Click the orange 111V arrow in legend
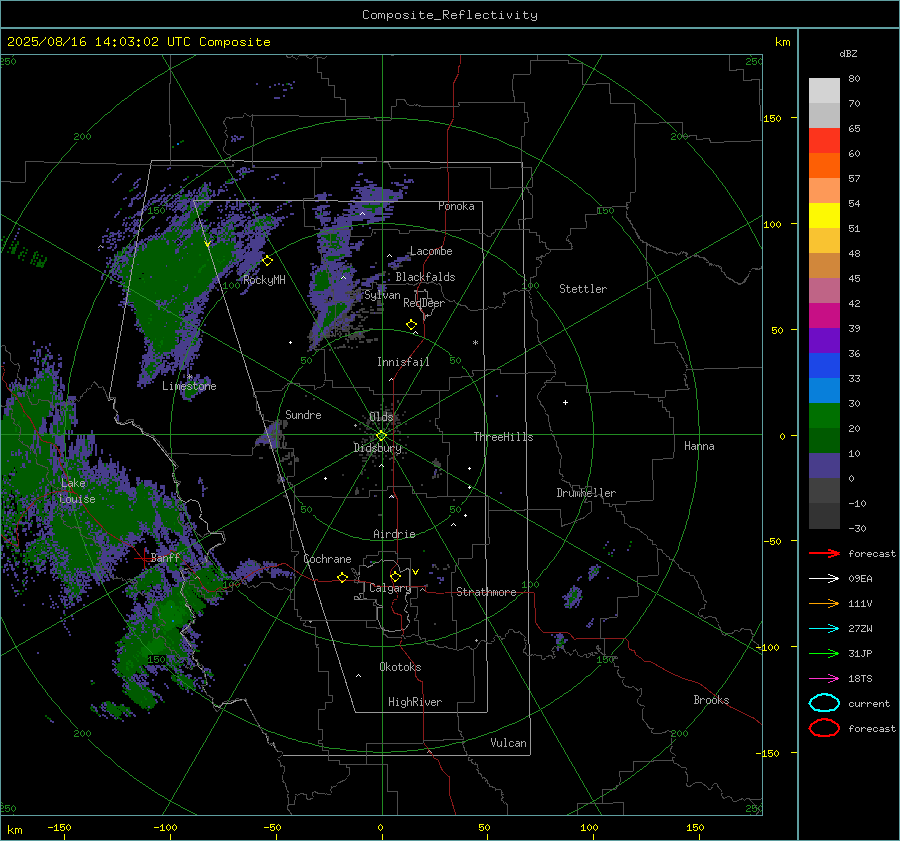 click(824, 603)
